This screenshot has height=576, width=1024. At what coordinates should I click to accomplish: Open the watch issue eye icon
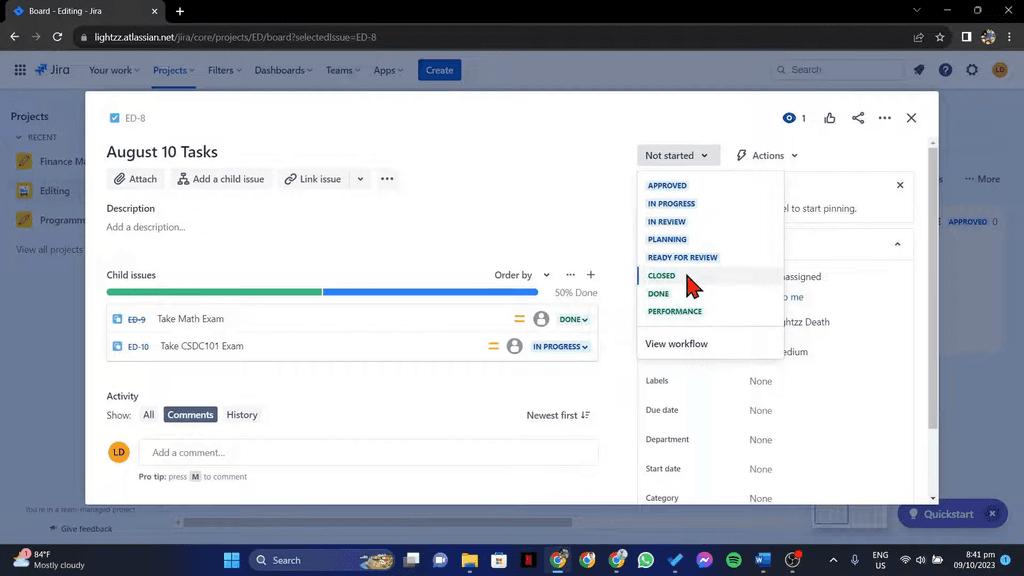(x=789, y=117)
